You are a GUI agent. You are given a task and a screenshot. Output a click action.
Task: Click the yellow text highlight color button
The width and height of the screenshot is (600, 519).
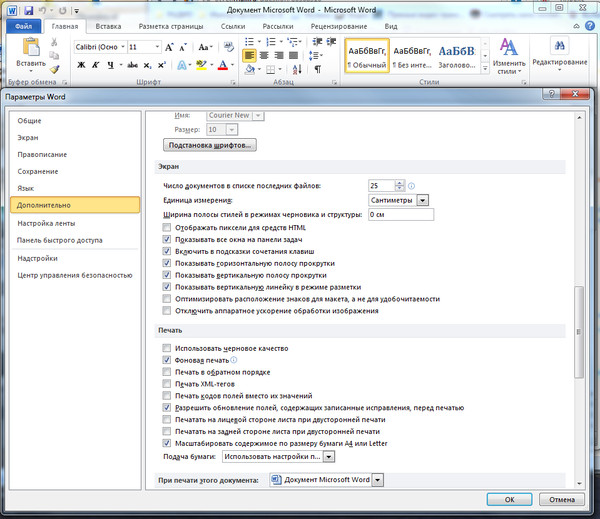point(201,65)
